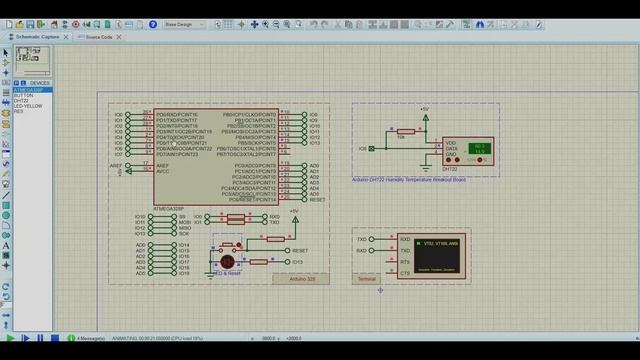Save the project with the floppy disk icon

click(30, 24)
